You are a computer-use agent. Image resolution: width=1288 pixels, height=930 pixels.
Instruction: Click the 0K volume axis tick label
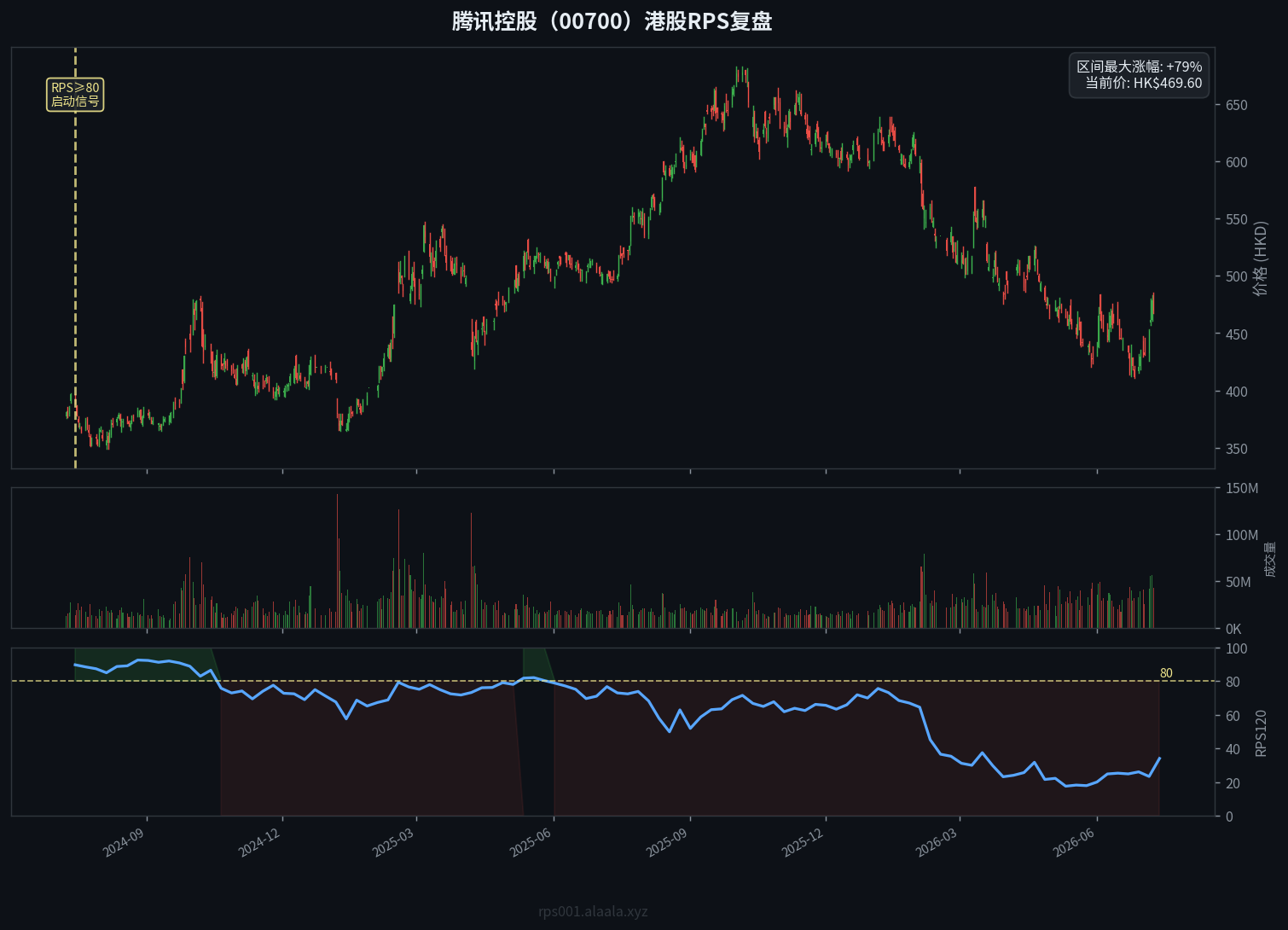tap(1233, 629)
